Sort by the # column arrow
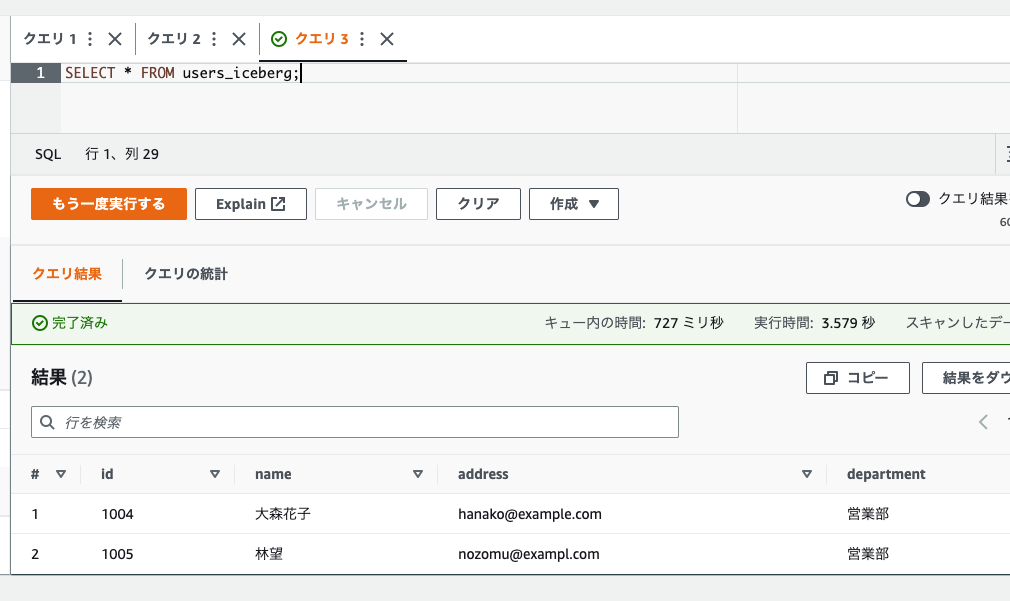 tap(61, 474)
